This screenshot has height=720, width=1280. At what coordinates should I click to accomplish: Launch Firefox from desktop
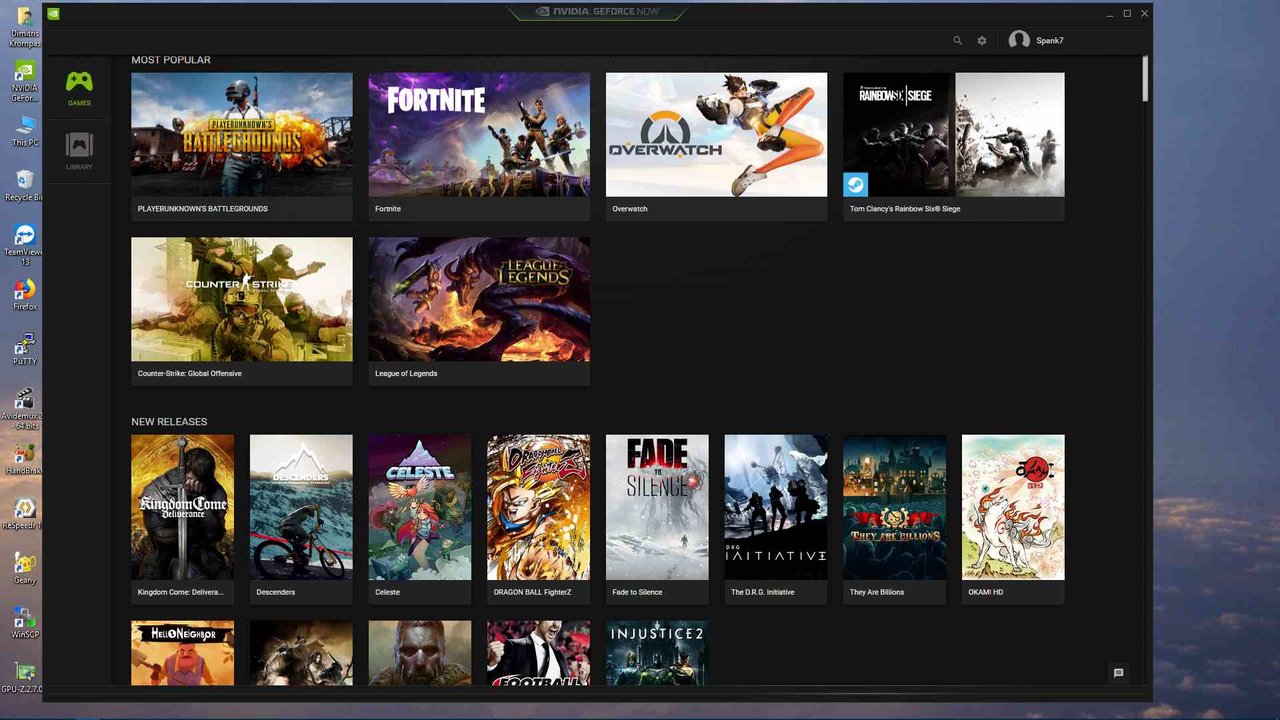tap(25, 295)
